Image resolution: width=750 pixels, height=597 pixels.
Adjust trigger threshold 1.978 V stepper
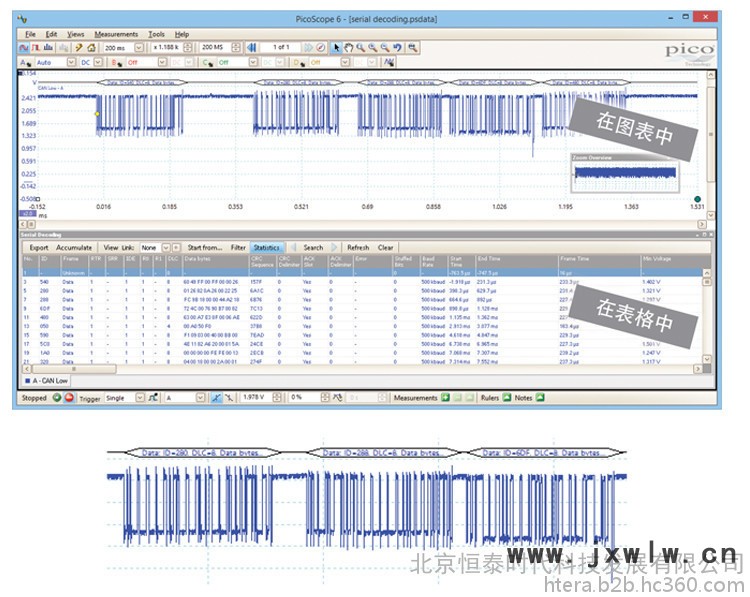(277, 398)
